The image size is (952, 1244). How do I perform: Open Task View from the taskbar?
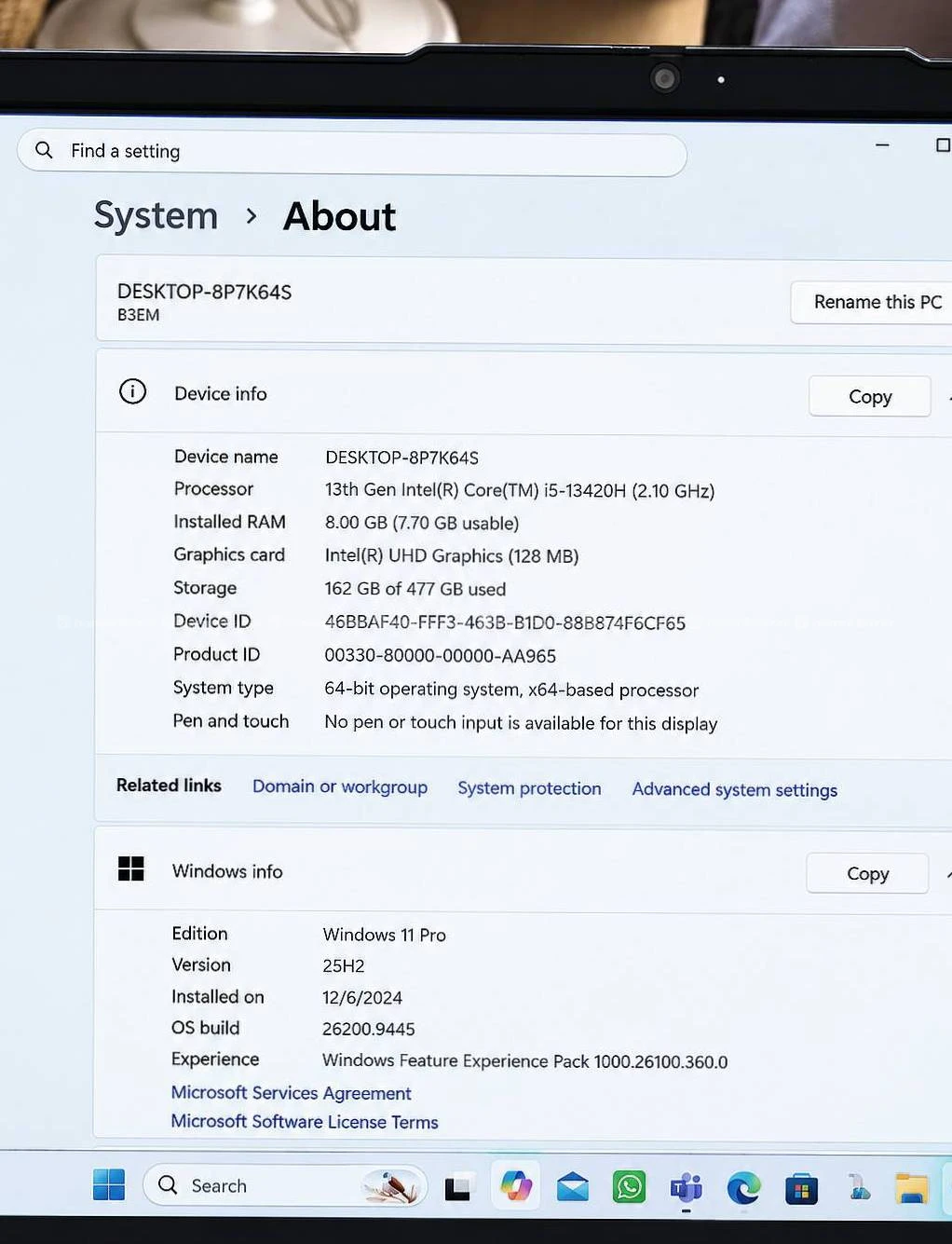457,1187
